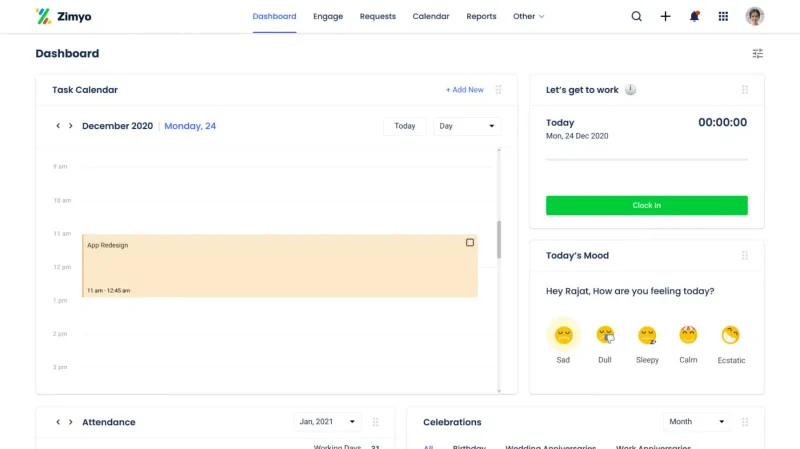
Task: Open the search magnifier icon
Action: tap(636, 16)
